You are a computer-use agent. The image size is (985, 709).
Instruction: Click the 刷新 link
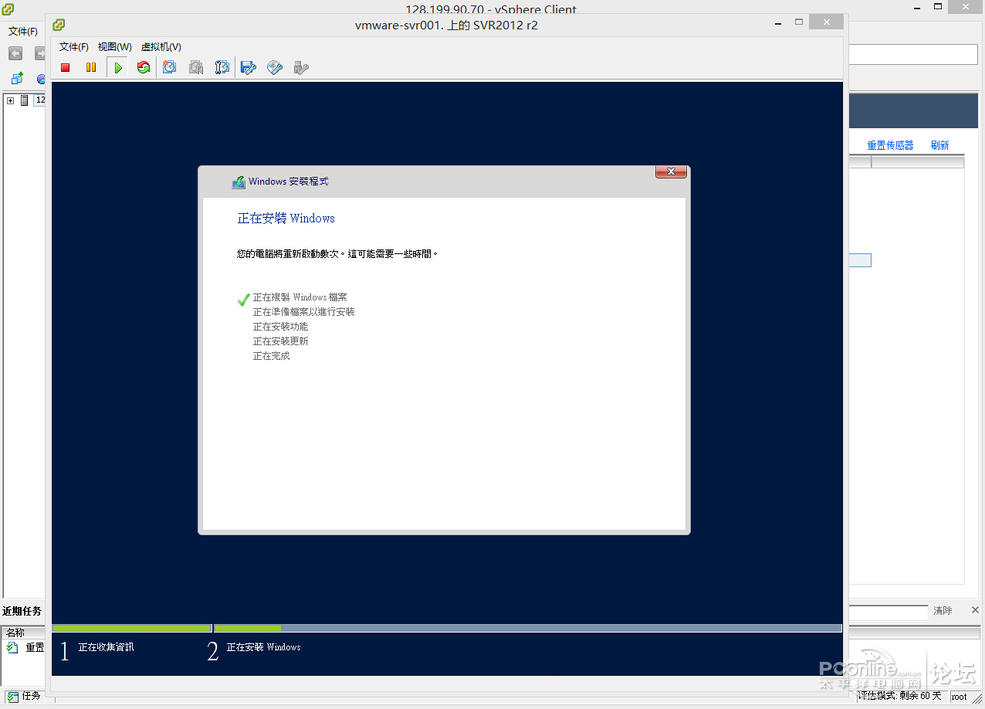940,145
